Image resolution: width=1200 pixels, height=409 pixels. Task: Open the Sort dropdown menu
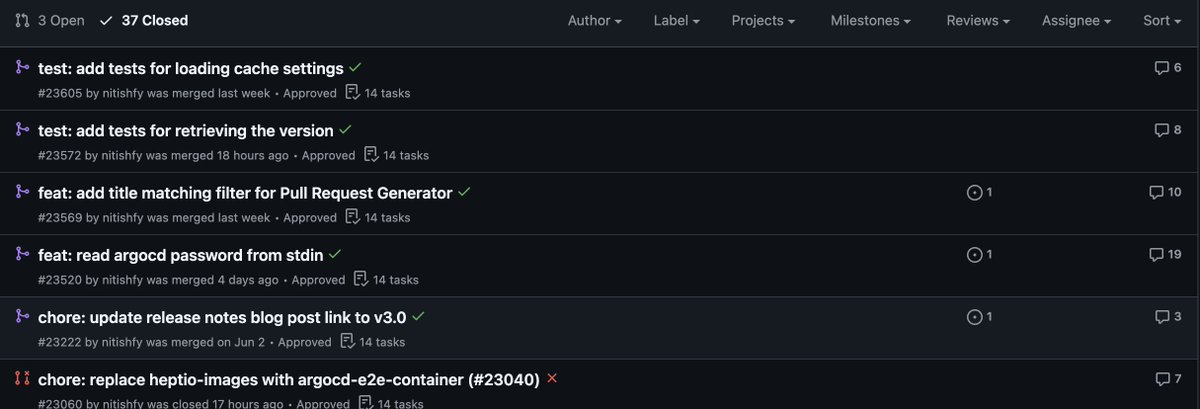click(1163, 20)
